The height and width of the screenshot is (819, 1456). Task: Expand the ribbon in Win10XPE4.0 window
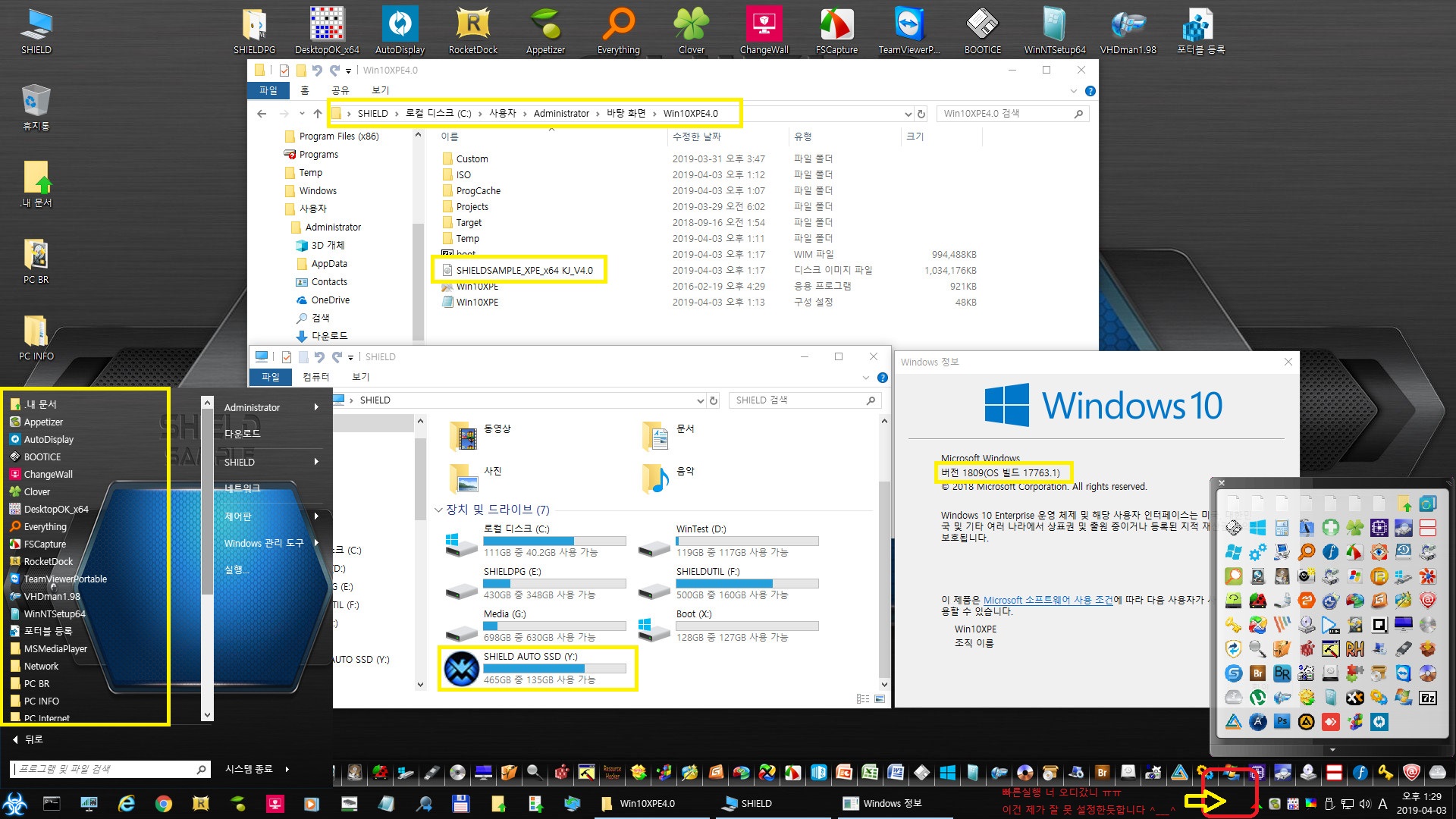pos(1073,91)
